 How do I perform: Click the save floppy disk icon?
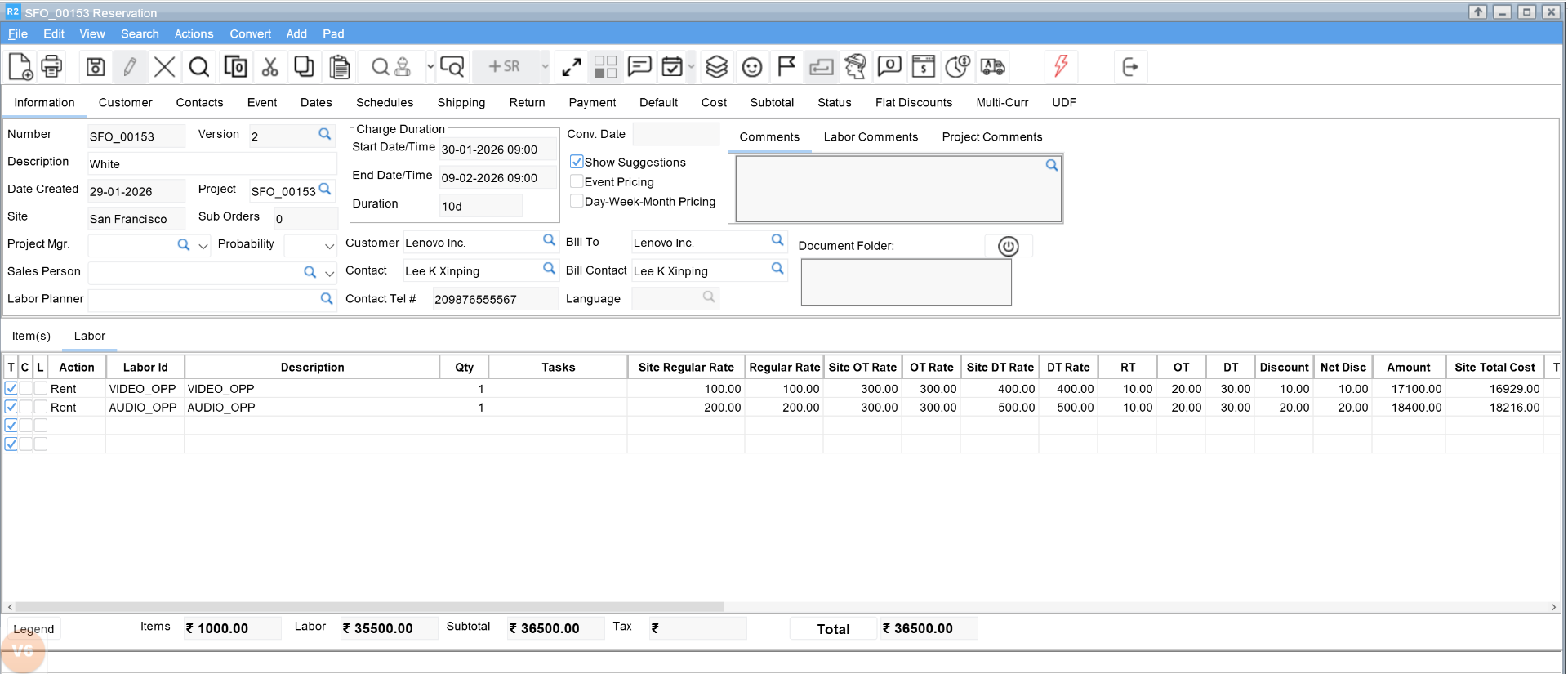coord(96,66)
